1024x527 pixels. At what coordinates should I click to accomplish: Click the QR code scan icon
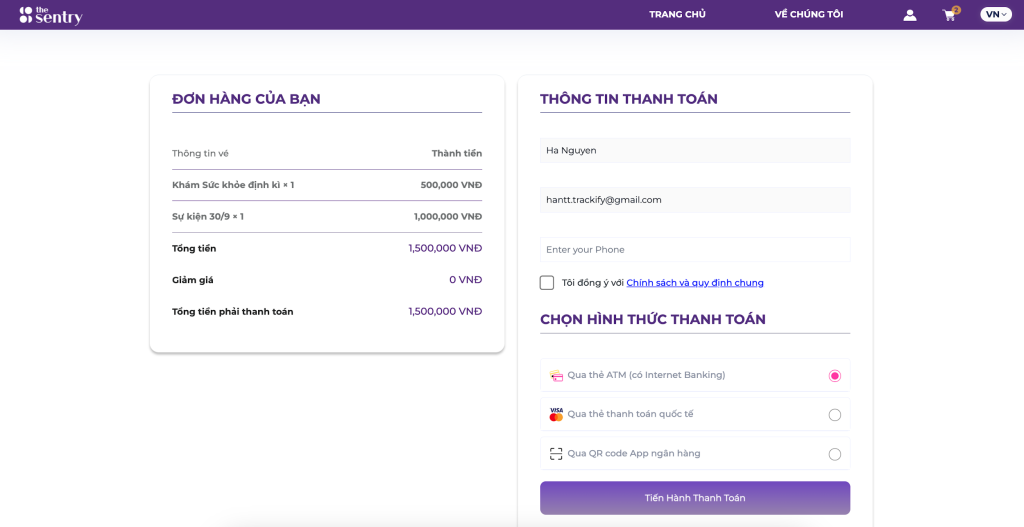[x=556, y=454]
